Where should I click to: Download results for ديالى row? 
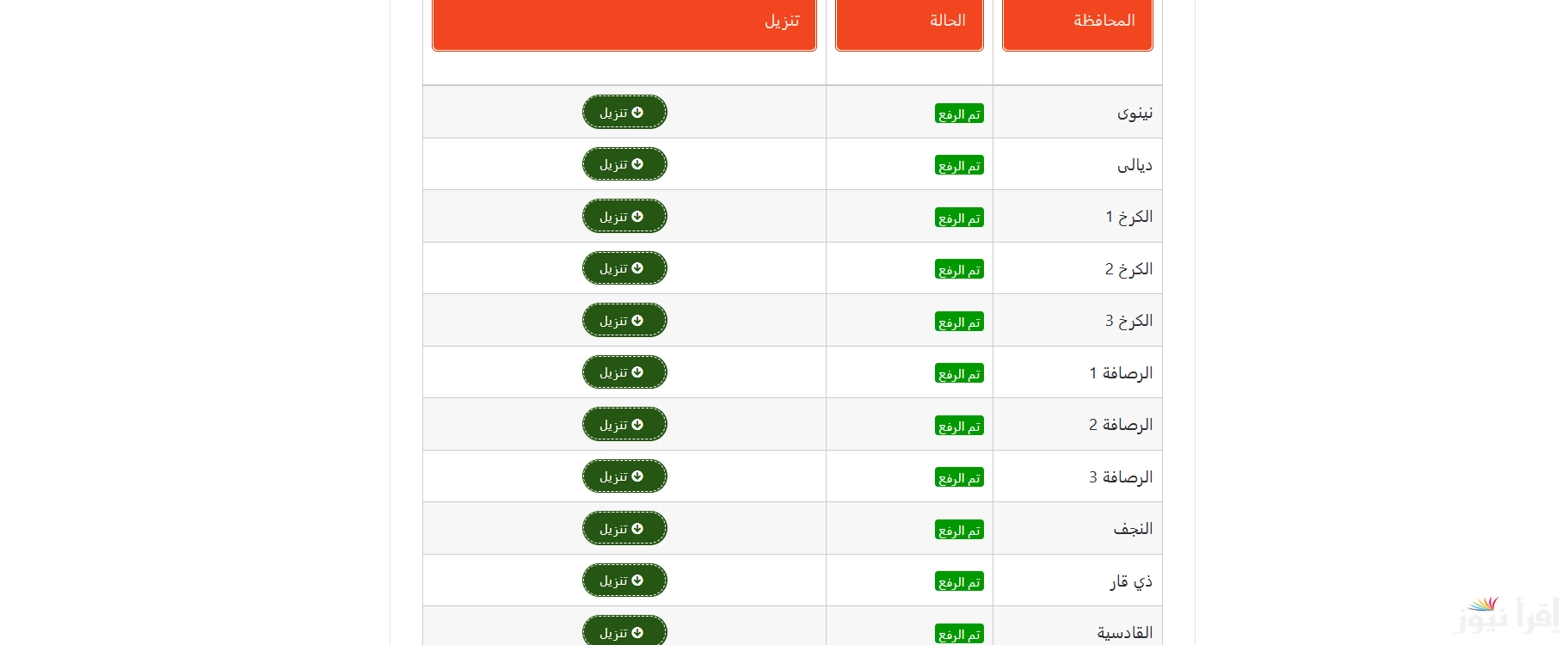tap(624, 164)
